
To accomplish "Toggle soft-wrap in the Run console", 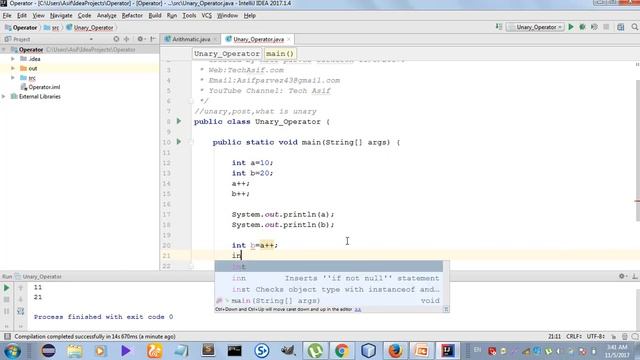I will (x=20, y=311).
